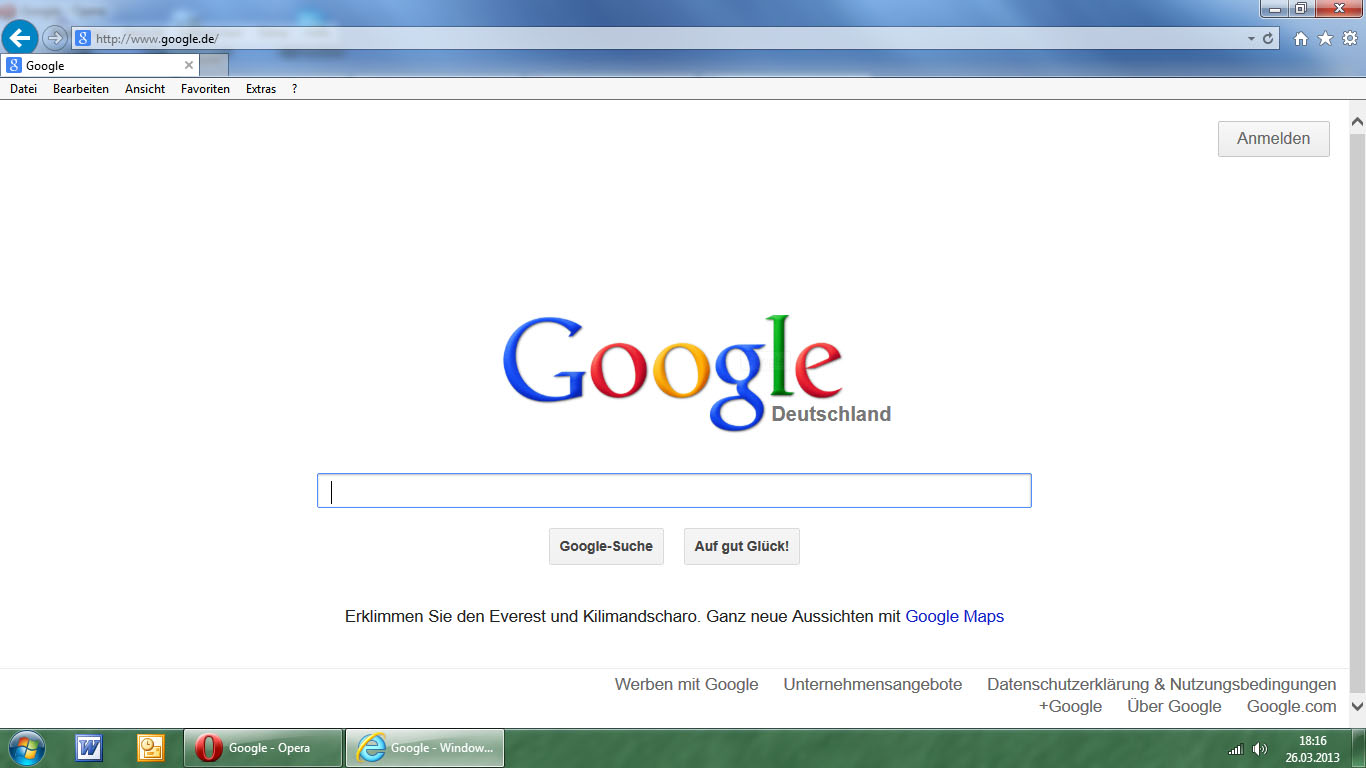Open the Google.com footer link
The image size is (1366, 768).
coord(1291,707)
